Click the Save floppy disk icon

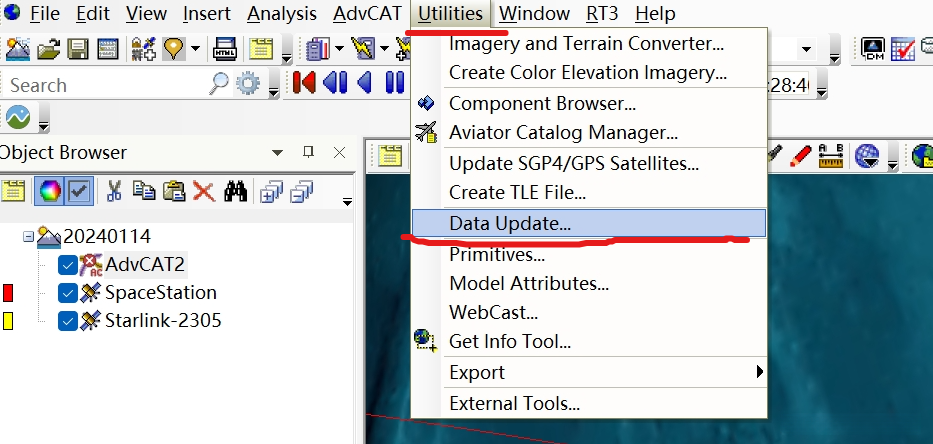(x=77, y=49)
